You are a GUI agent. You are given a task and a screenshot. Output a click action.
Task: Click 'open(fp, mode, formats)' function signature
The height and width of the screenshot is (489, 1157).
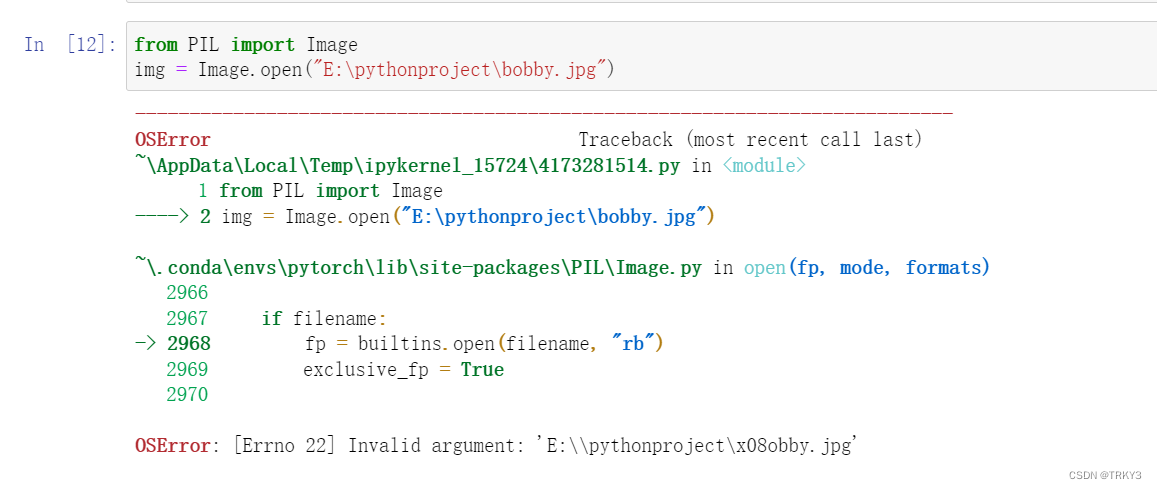(x=866, y=268)
